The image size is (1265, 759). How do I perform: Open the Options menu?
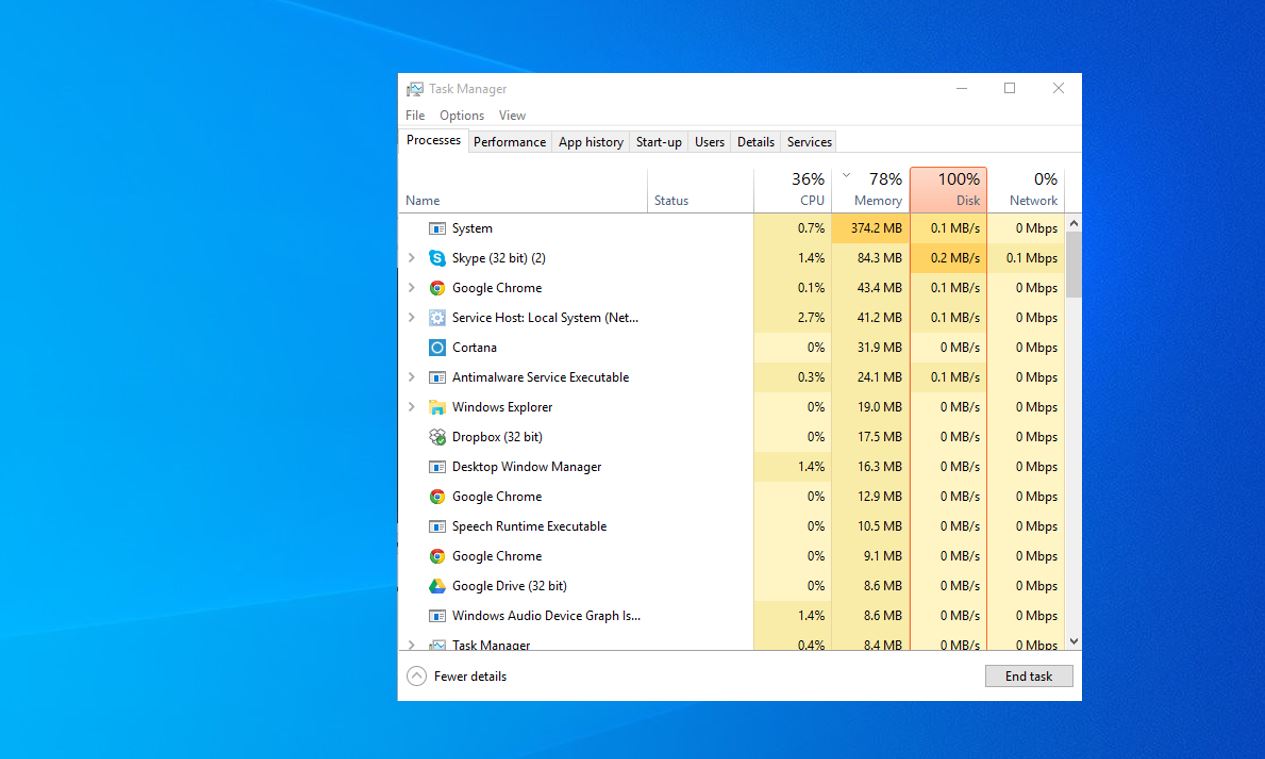pyautogui.click(x=461, y=115)
